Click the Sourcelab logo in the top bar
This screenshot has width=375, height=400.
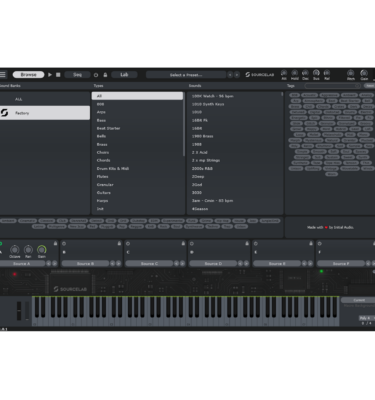pyautogui.click(x=260, y=75)
